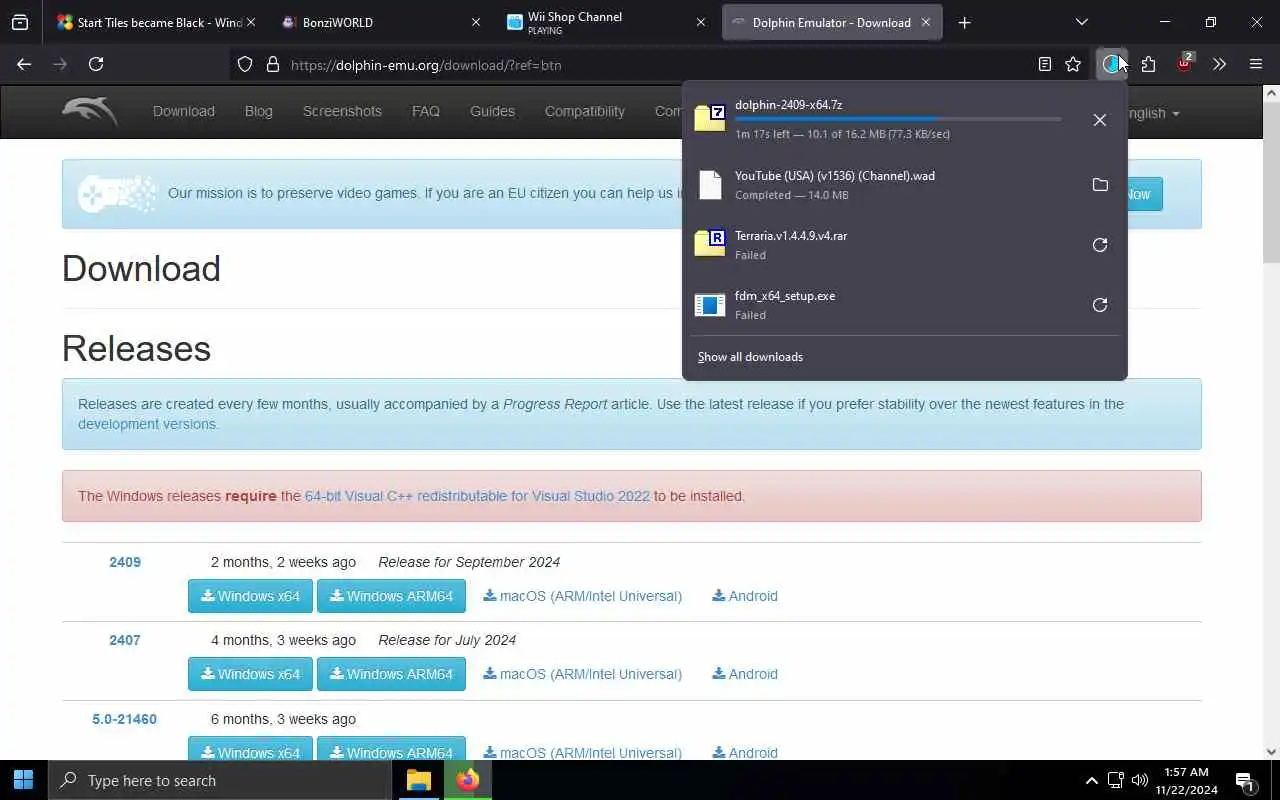Click the uBlock extension icon with badge 2
The image size is (1280, 800).
(1184, 64)
